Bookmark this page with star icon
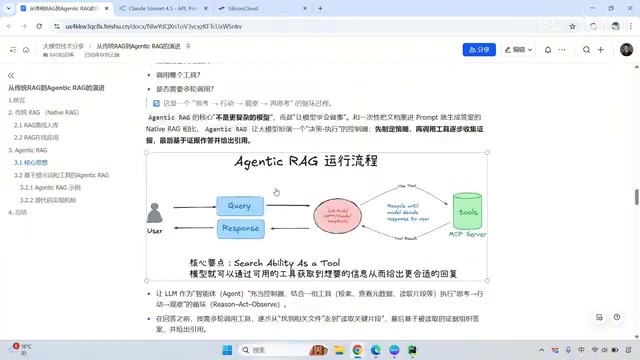 [572, 26]
